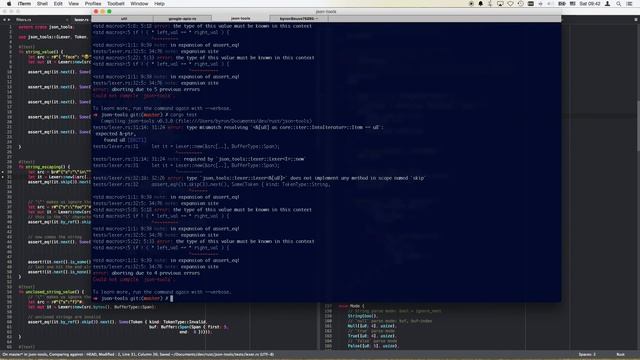The width and height of the screenshot is (640, 360).
Task: Click the editor dropdown arrow at far right of tabs
Action: 636,20
